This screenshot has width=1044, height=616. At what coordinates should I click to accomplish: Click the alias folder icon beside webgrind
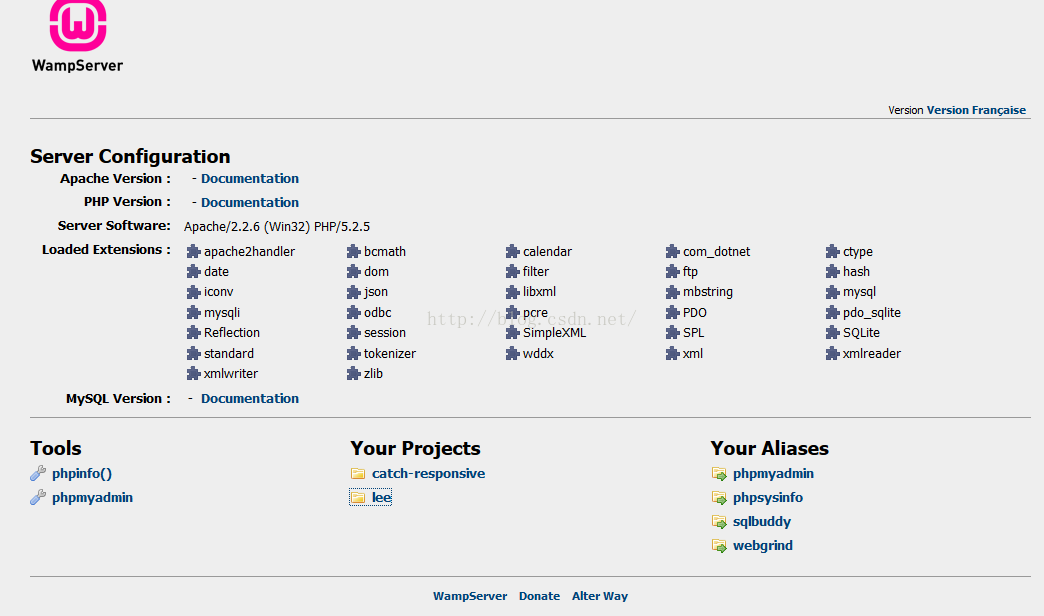coord(719,545)
